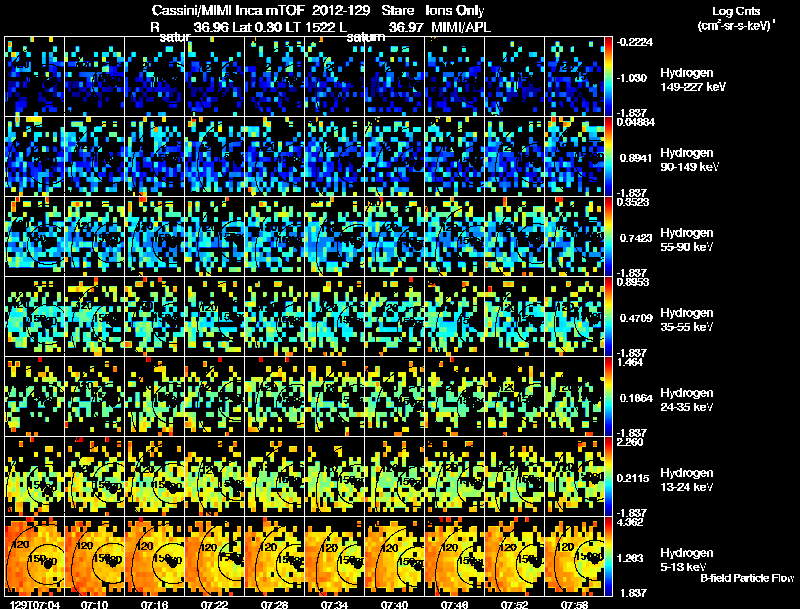Viewport: 800px width, 609px height.
Task: Click the '07:16' time axis label
Action: click(x=154, y=605)
